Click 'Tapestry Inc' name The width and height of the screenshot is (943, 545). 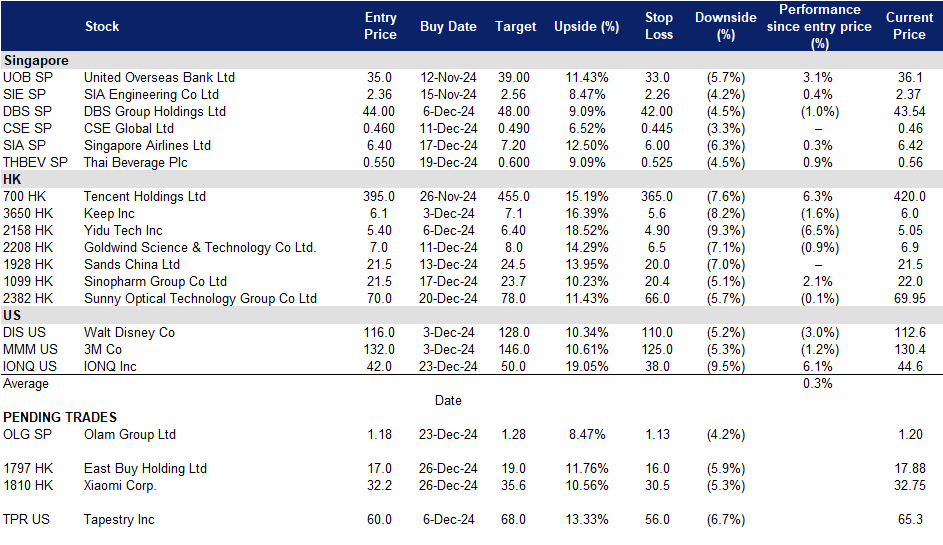tap(119, 520)
